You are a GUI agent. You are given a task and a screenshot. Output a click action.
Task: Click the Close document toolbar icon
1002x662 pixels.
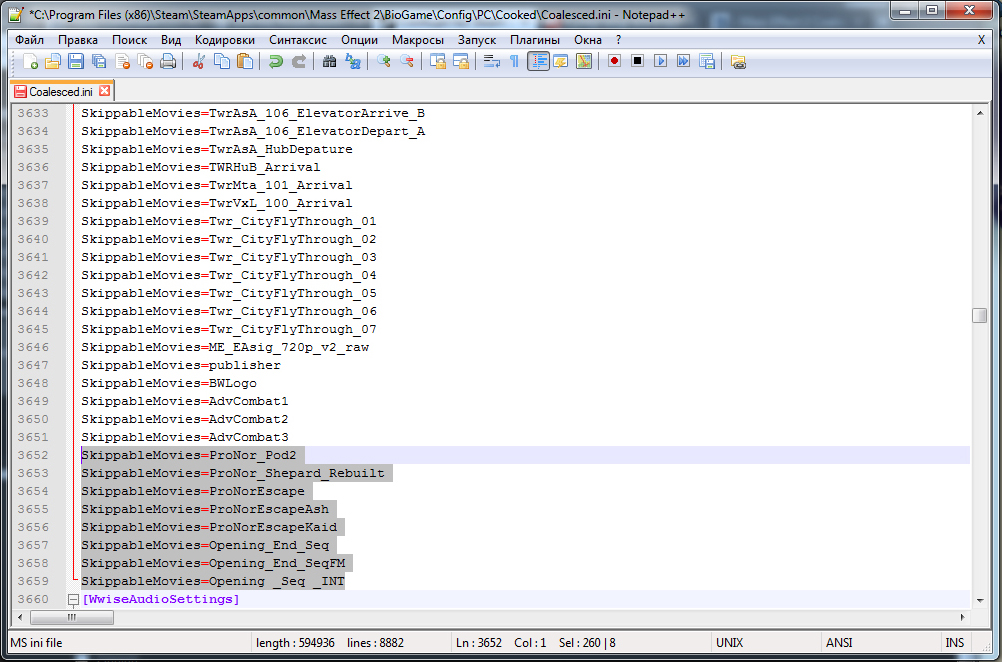[122, 61]
